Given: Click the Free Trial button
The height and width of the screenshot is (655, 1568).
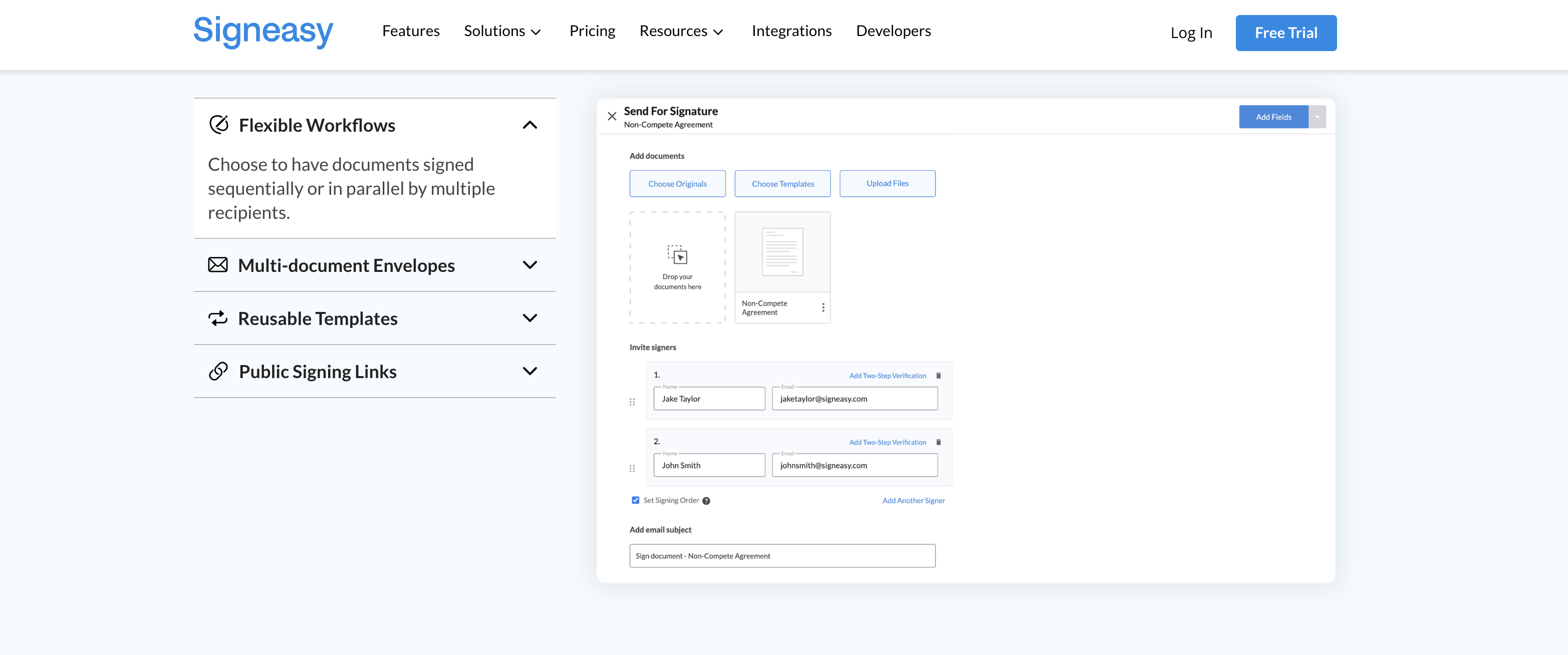Looking at the screenshot, I should point(1285,33).
